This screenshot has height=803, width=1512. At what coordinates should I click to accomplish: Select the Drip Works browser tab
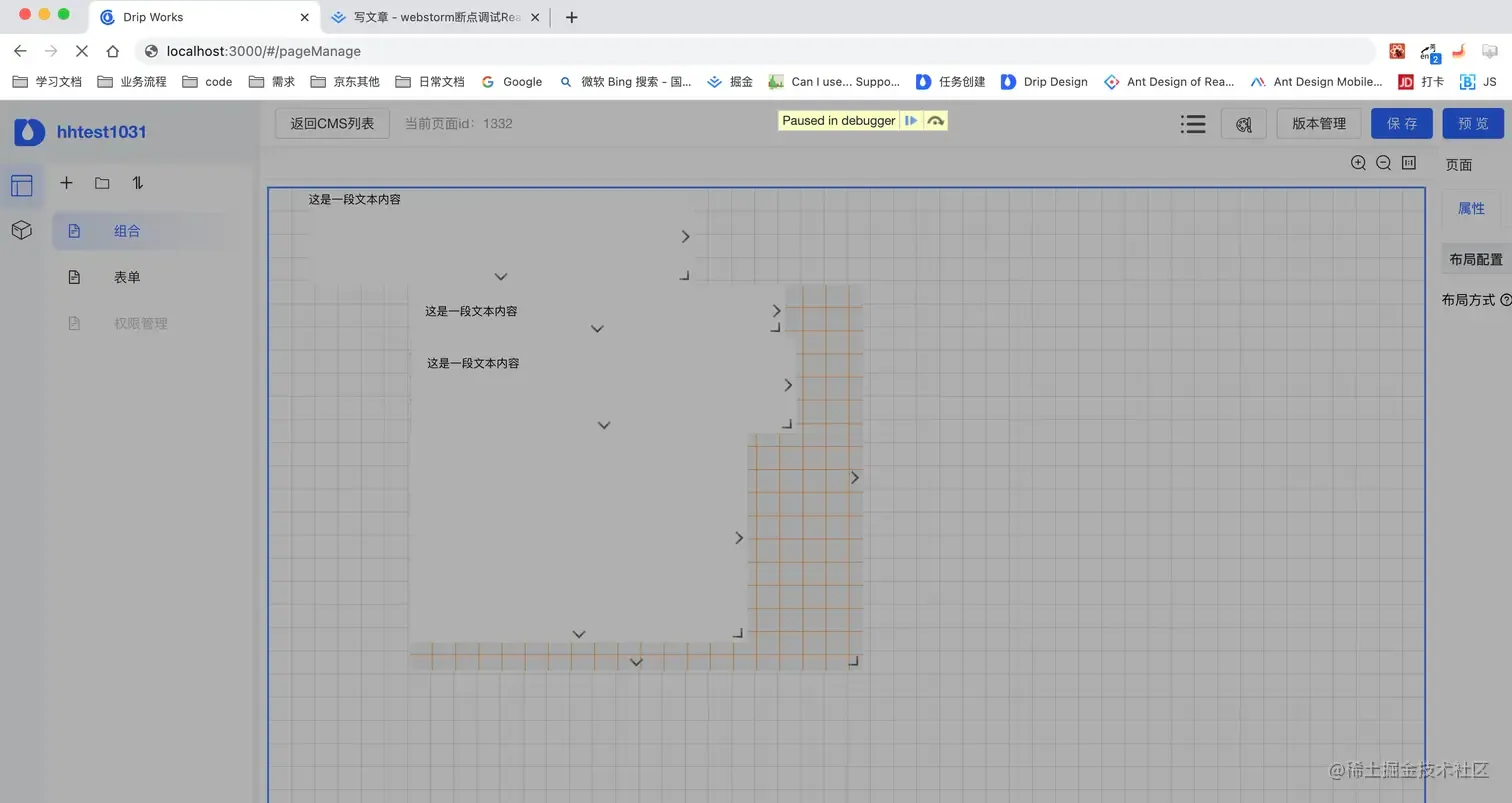tap(205, 17)
